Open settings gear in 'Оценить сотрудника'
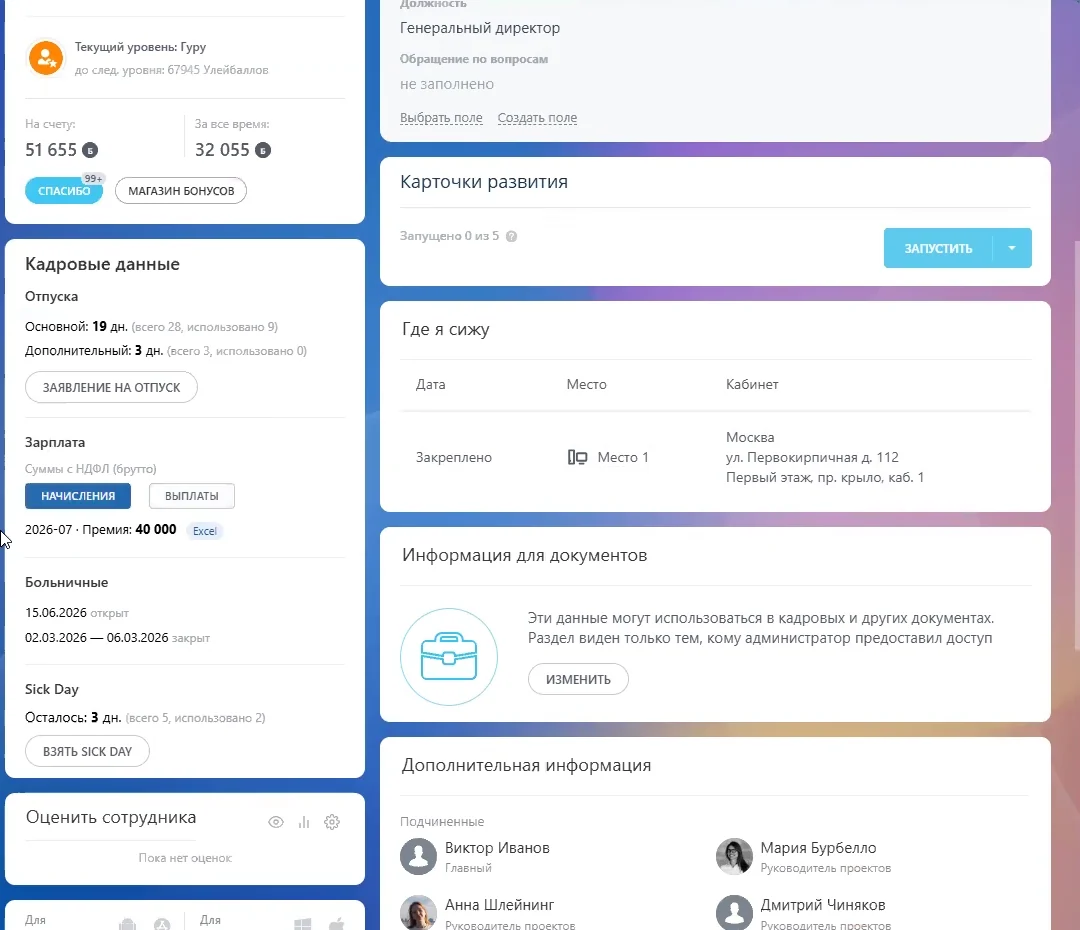 (x=332, y=822)
